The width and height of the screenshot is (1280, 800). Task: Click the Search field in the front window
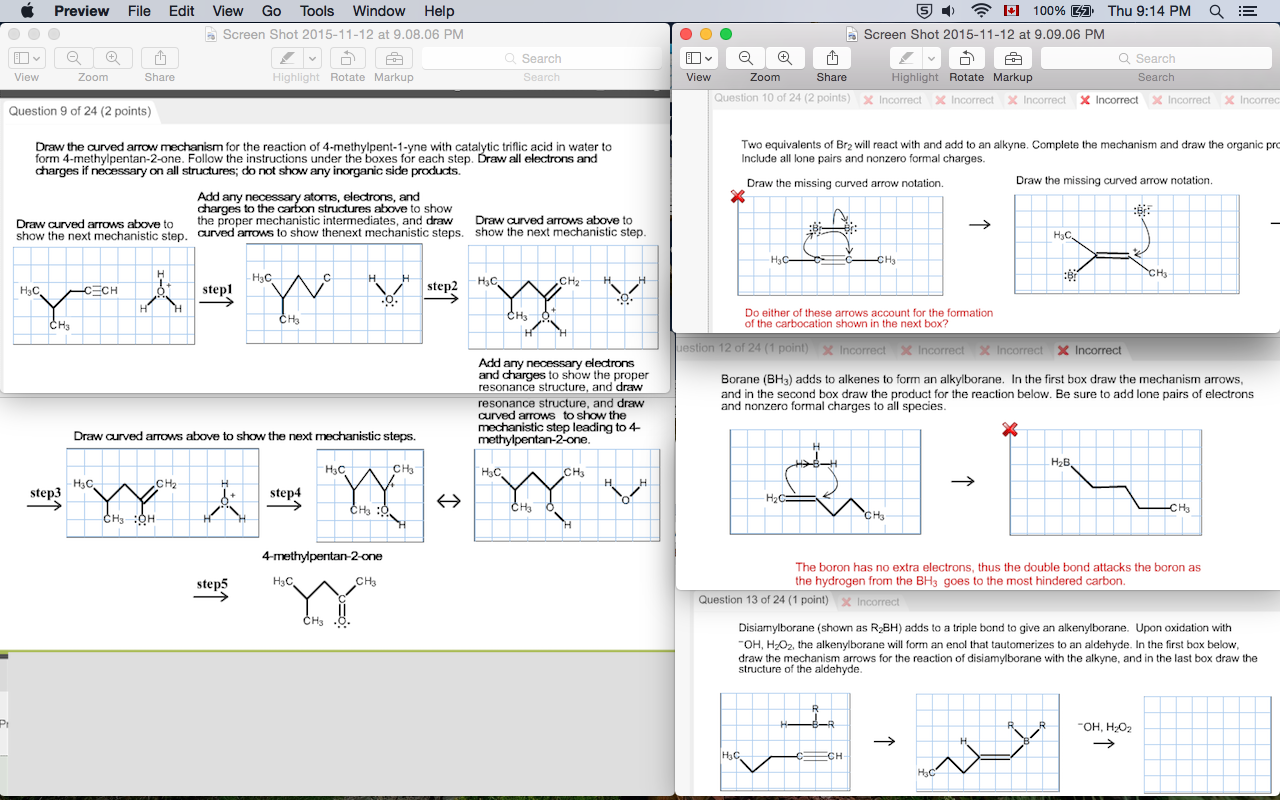(1156, 58)
